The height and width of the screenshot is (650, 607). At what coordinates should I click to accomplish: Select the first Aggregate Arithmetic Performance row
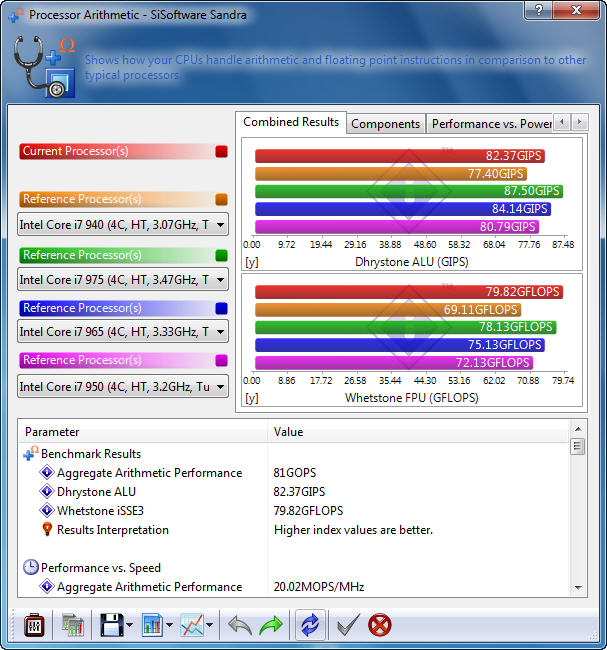click(294, 473)
